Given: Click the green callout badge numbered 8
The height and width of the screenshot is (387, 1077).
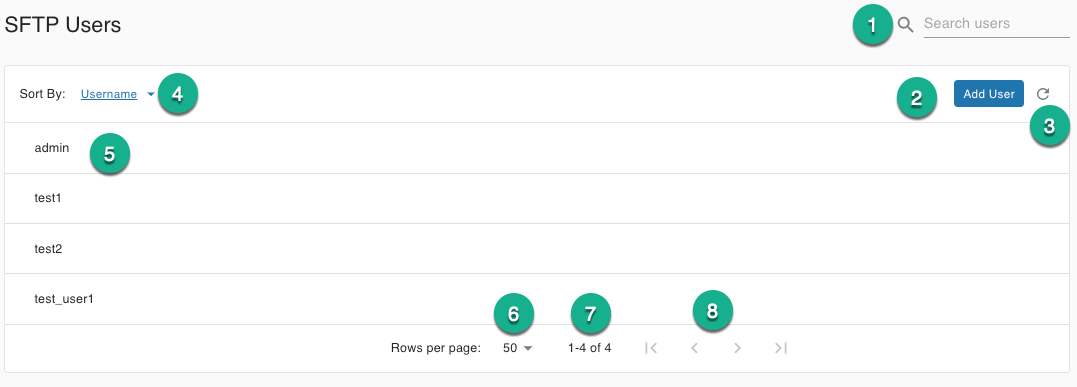Looking at the screenshot, I should point(712,311).
